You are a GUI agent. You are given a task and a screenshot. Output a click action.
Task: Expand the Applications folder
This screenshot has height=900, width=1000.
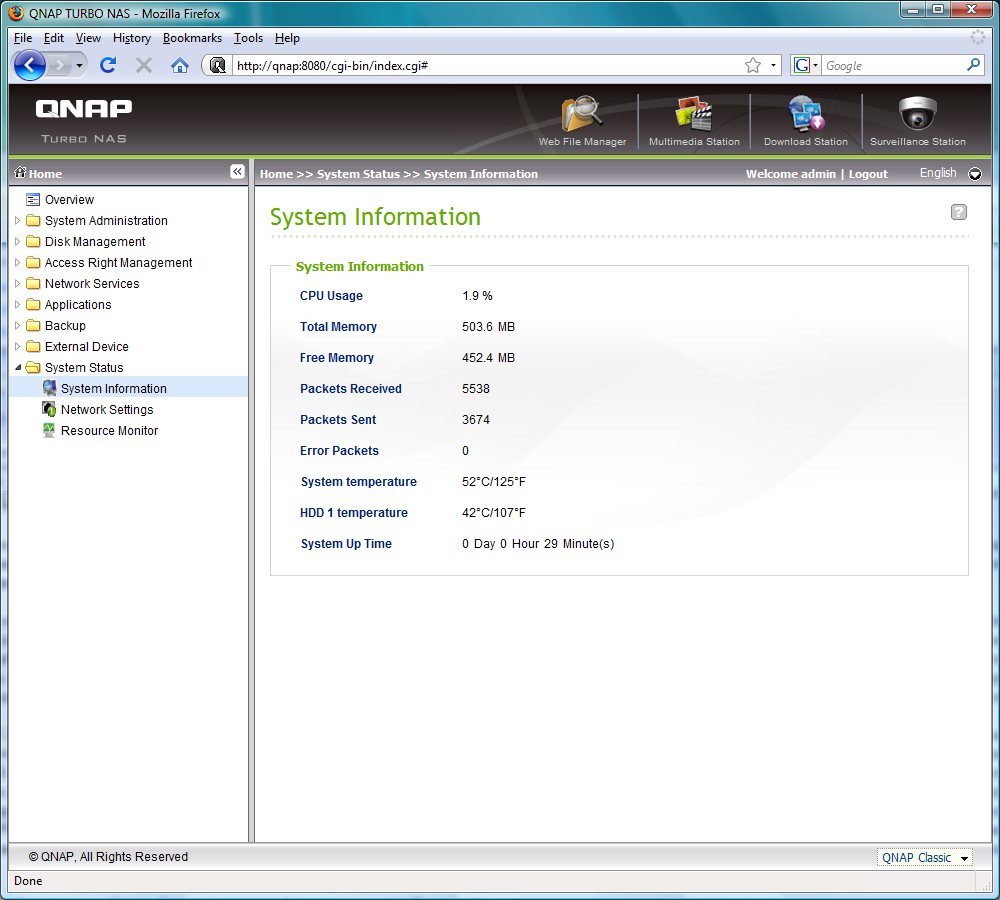point(18,304)
